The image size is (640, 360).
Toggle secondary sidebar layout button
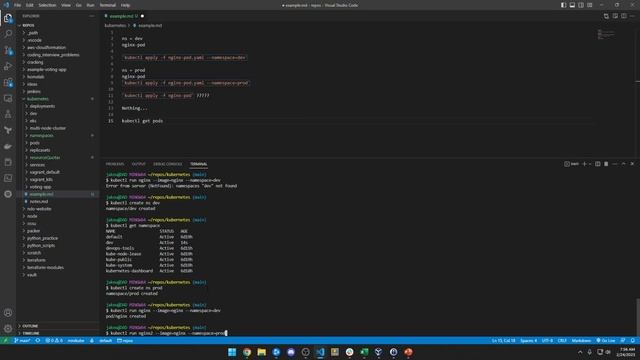[581, 5]
